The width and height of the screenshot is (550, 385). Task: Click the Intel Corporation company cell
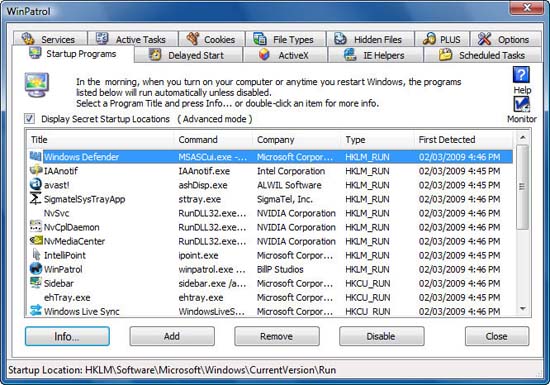tap(291, 171)
